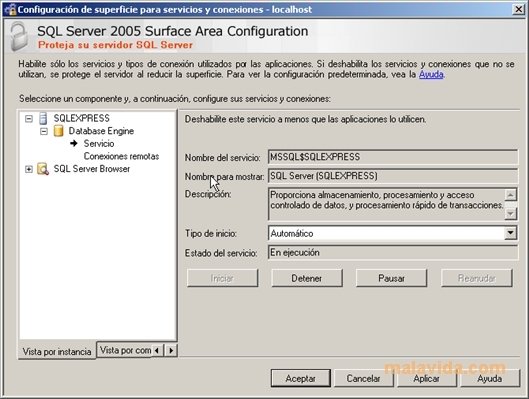Click the Aplicar button
The height and width of the screenshot is (399, 529).
[426, 378]
